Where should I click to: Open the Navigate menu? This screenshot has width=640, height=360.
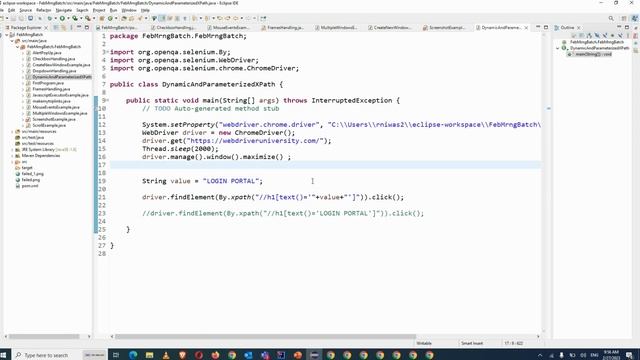64,10
